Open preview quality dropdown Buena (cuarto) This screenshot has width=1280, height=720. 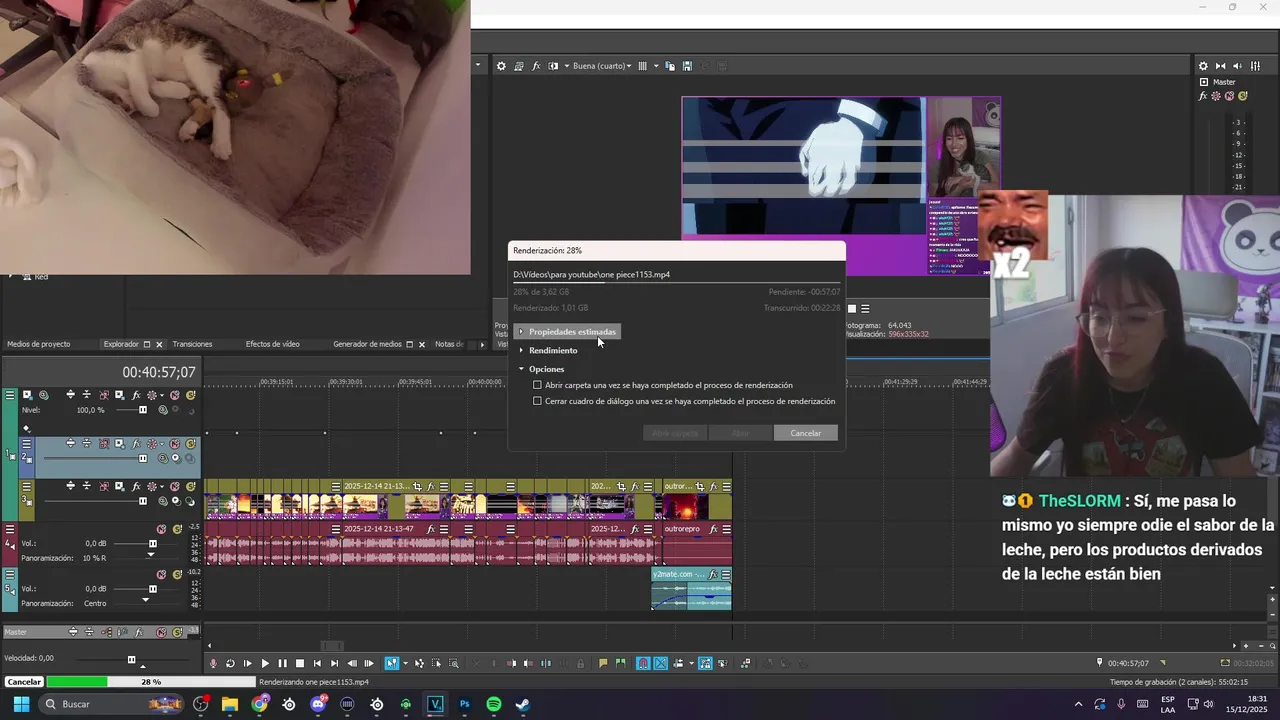click(601, 66)
